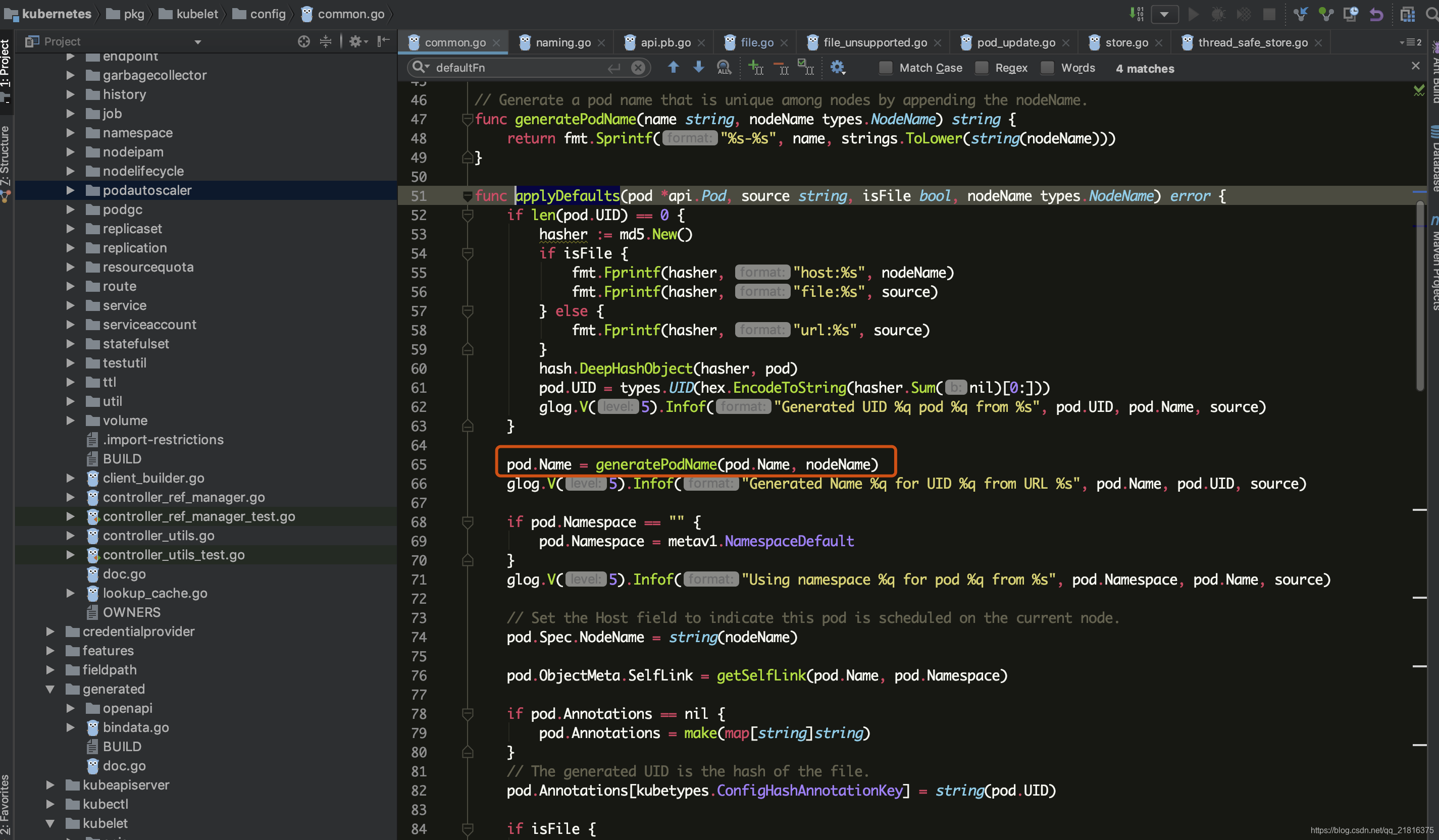
Task: Switch to the naming.go tab
Action: [x=562, y=42]
